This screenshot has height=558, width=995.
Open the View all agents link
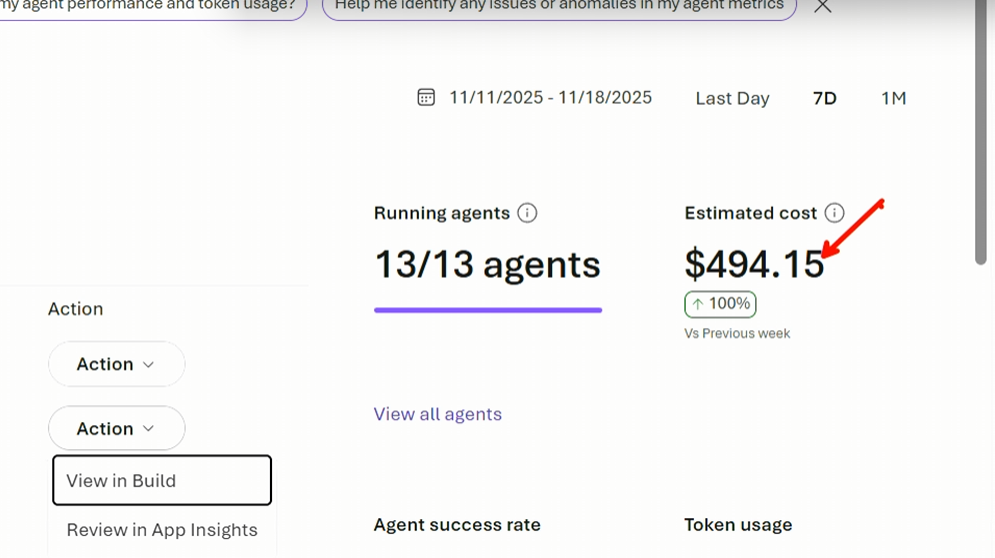[437, 414]
